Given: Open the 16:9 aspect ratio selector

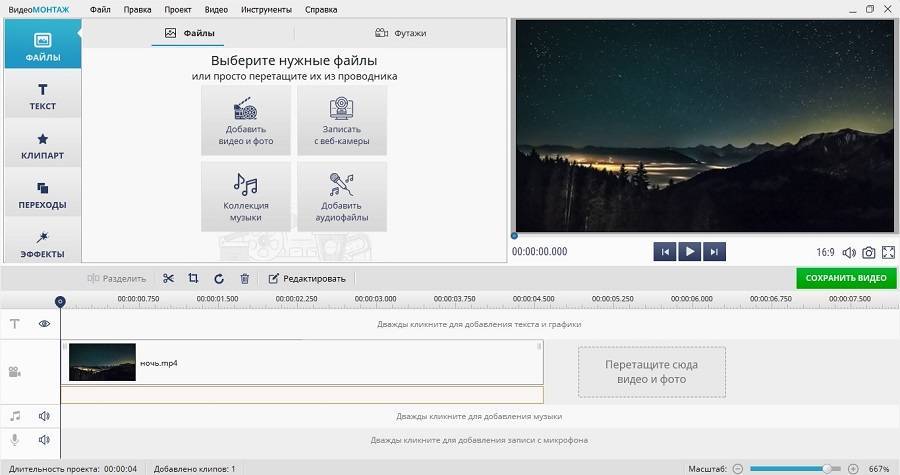Looking at the screenshot, I should click(826, 253).
